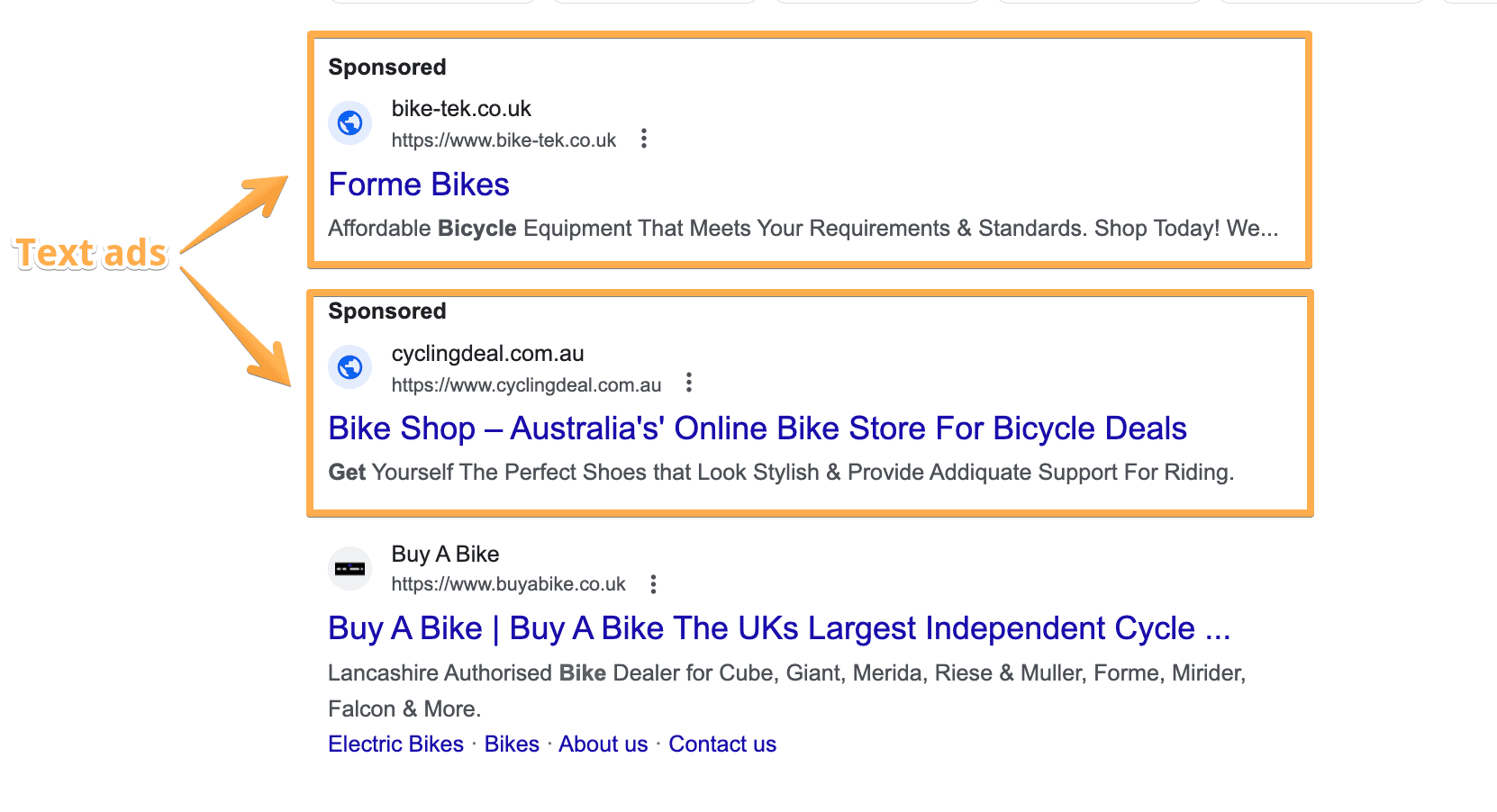1497x812 pixels.
Task: Click the https://www.bike-tek.co.uk URL text
Action: (503, 140)
